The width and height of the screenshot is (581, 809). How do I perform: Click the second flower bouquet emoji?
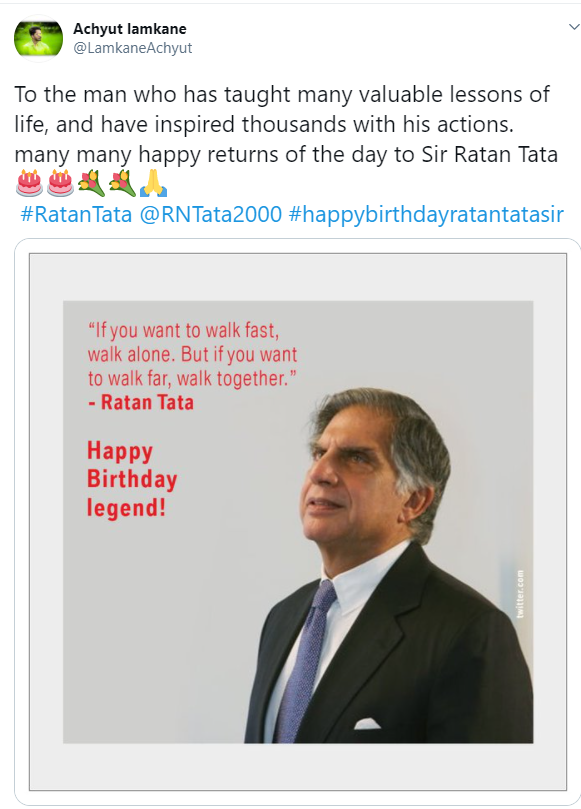click(x=122, y=183)
